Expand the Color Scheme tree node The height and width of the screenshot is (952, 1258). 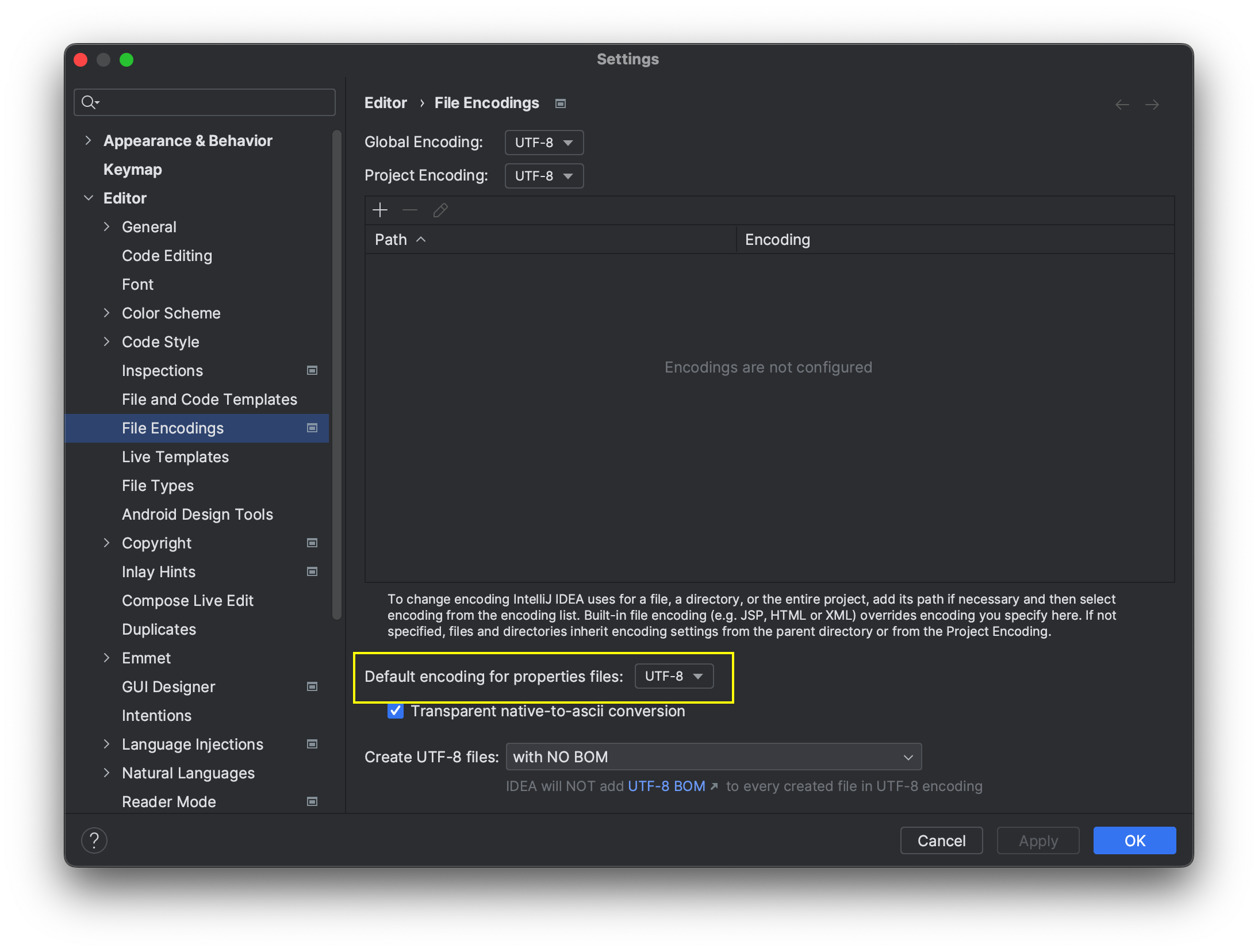coord(106,313)
